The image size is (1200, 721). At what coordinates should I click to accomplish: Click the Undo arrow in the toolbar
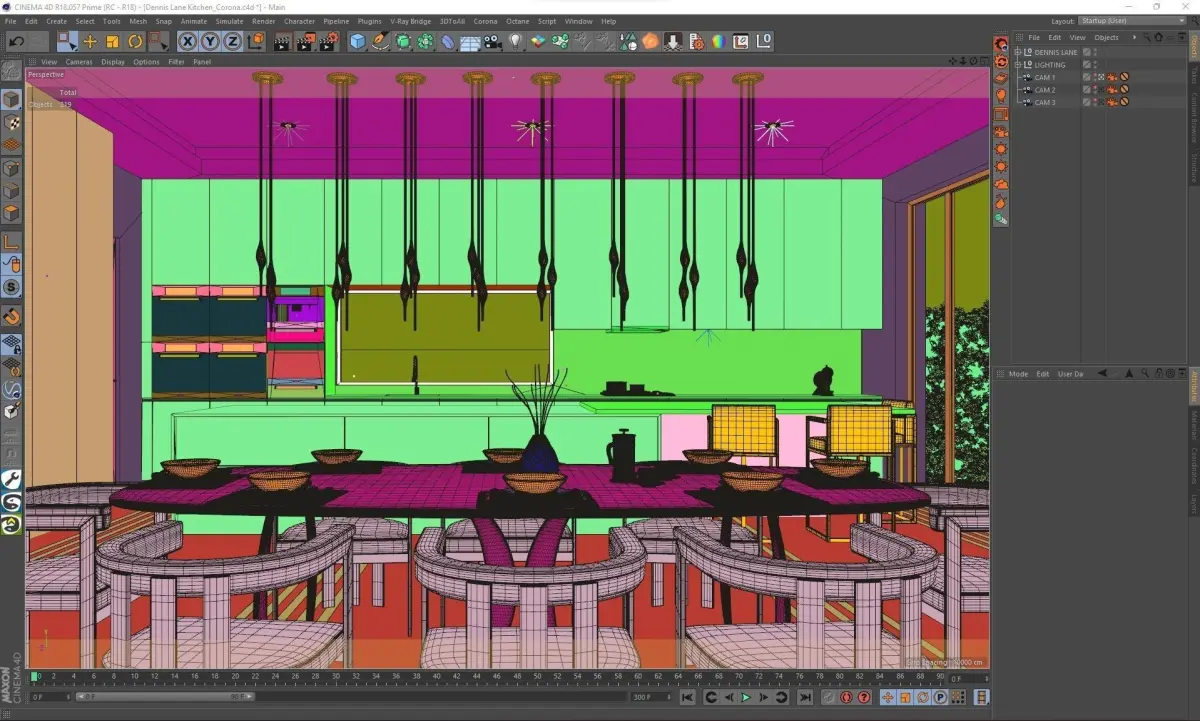[x=16, y=41]
